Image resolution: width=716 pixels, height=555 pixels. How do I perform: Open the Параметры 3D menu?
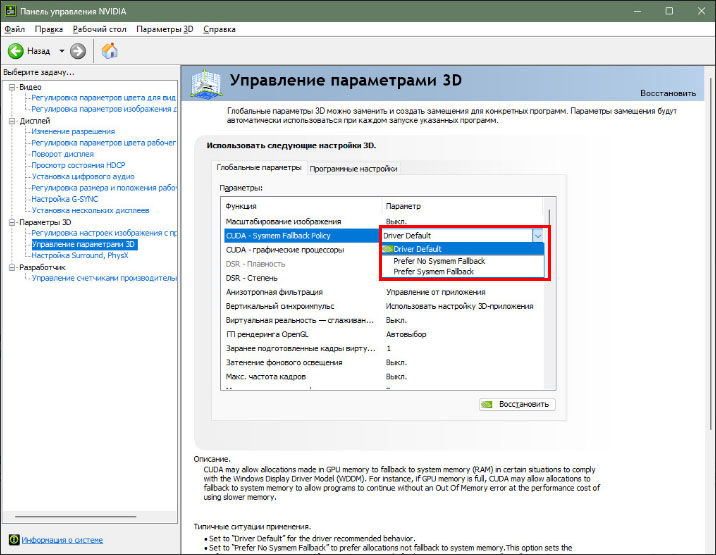pyautogui.click(x=165, y=29)
